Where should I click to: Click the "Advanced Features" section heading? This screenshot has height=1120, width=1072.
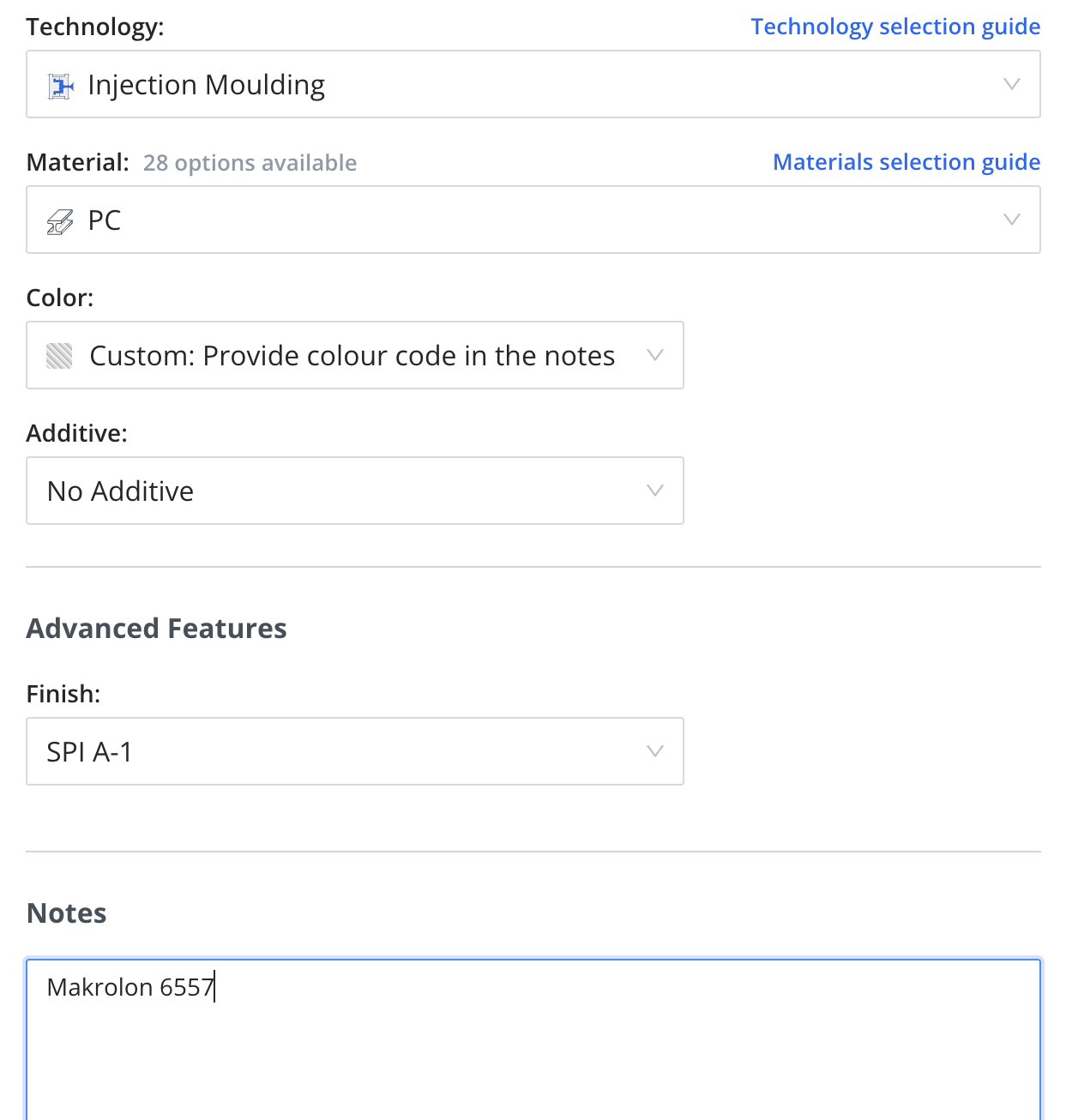(157, 629)
